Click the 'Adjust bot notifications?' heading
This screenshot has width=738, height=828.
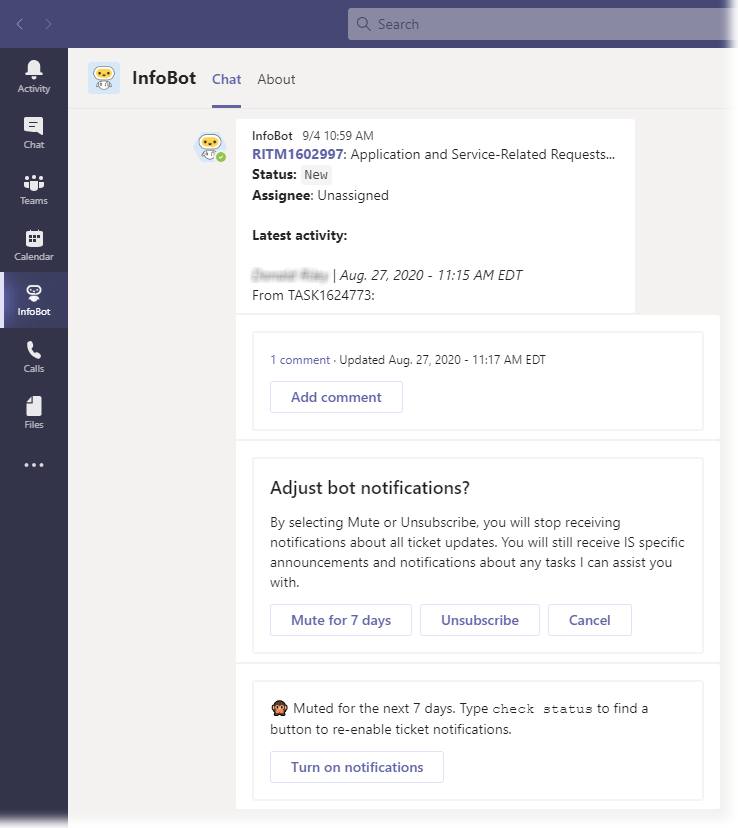click(370, 488)
